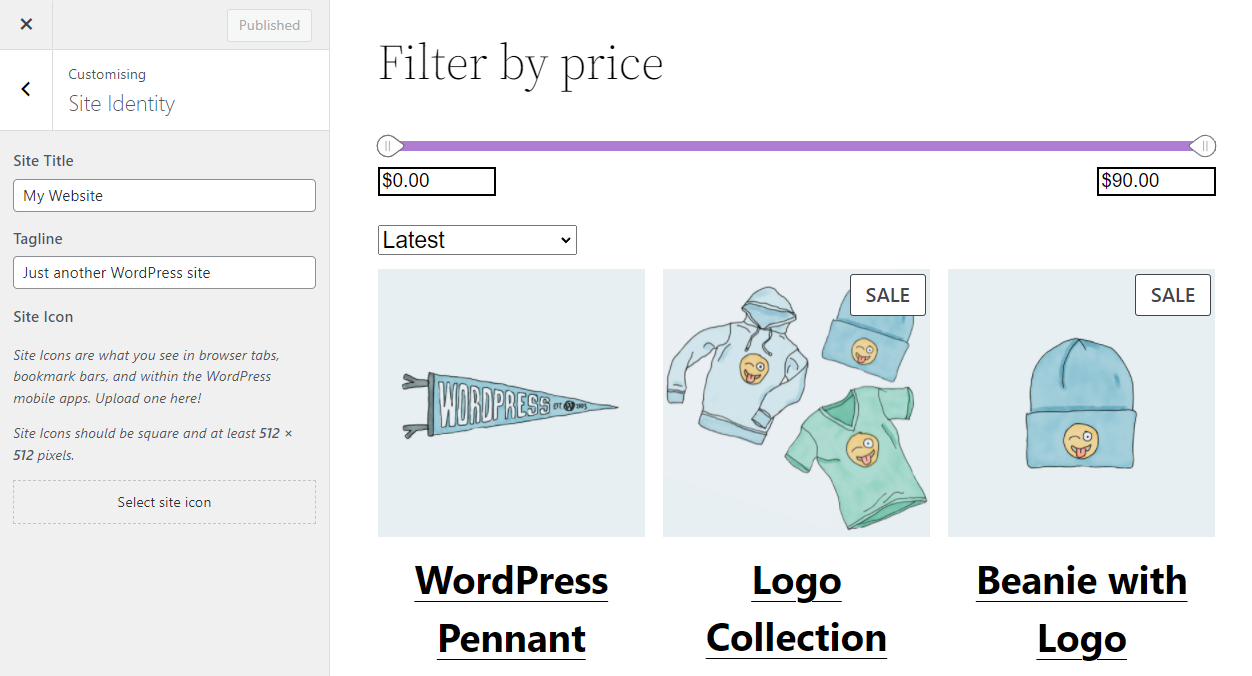Go back using the left chevron arrow
Screen dimensions: 1252x676
tap(26, 89)
